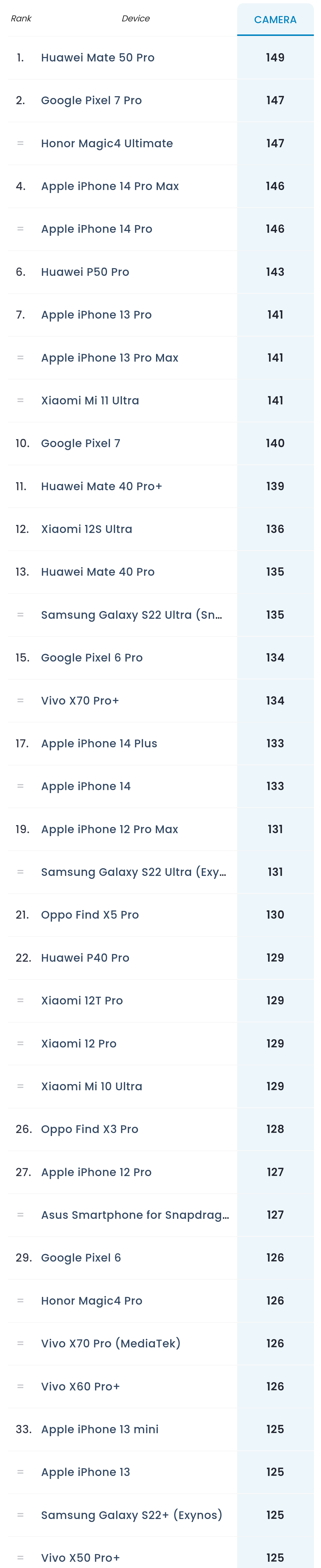Open the Google Pixel 7 Pro link
321x1568 pixels.
click(91, 100)
